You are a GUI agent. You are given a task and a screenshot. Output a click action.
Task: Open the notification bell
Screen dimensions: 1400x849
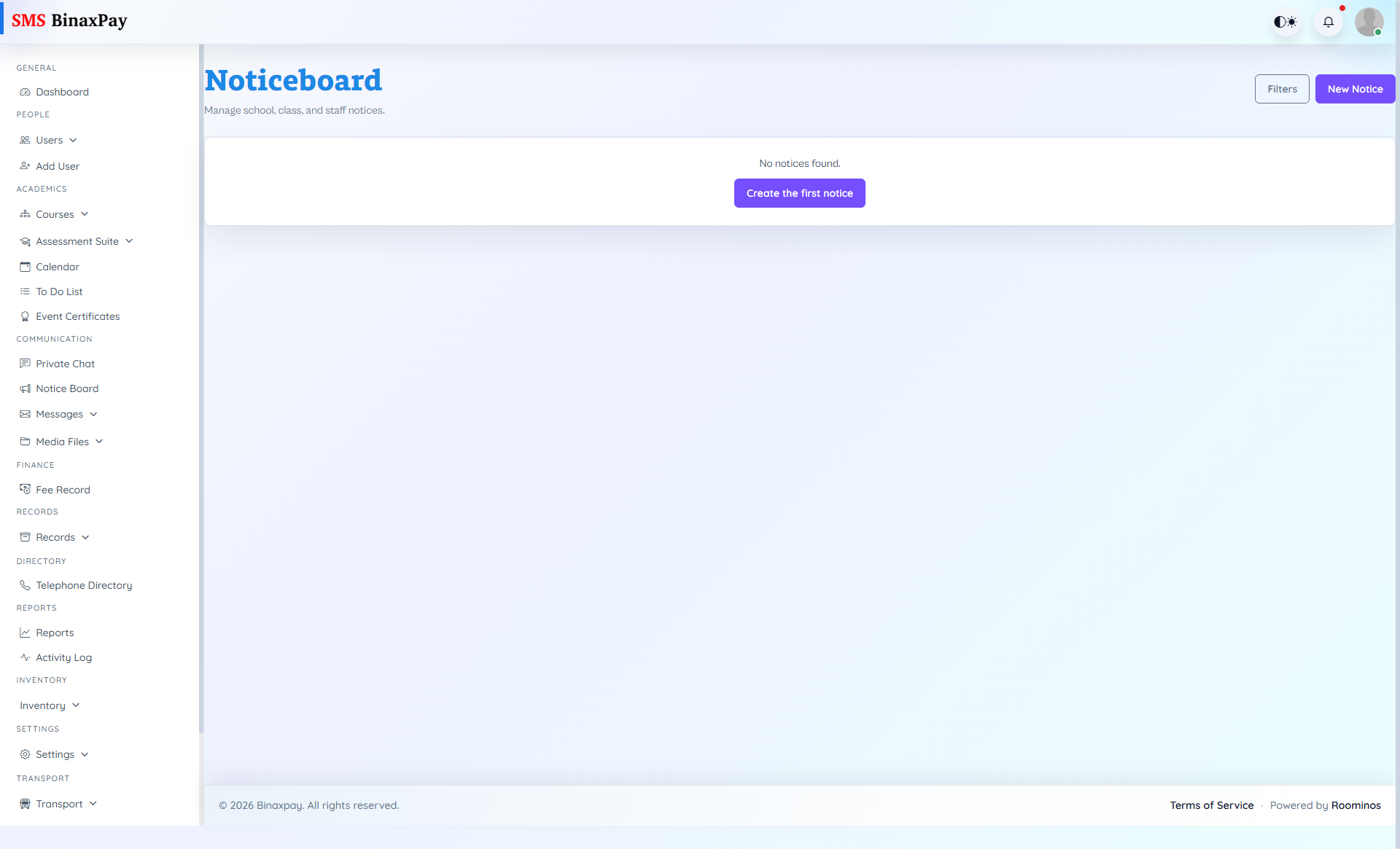(1328, 22)
